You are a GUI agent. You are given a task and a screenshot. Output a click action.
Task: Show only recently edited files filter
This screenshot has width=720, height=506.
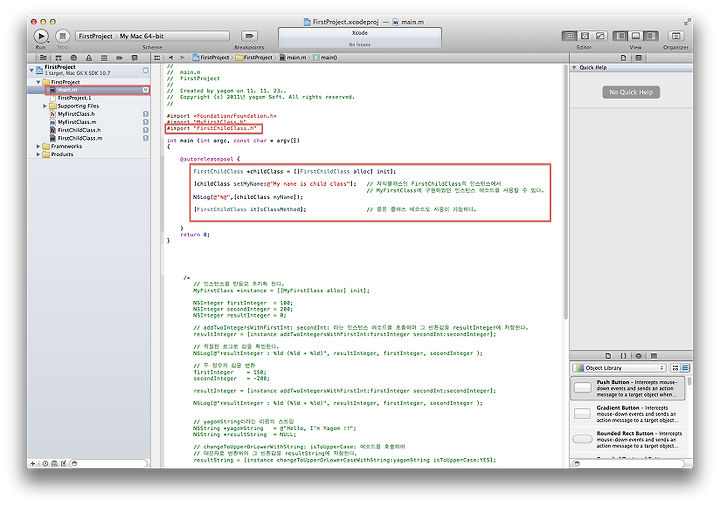pyautogui.click(x=45, y=464)
